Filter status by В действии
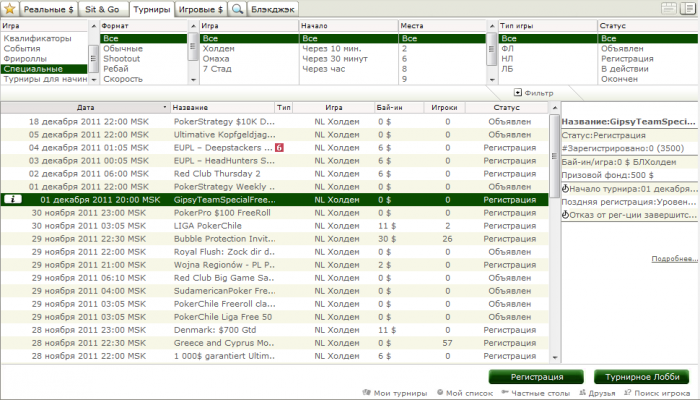The height and width of the screenshot is (400, 700). (625, 69)
